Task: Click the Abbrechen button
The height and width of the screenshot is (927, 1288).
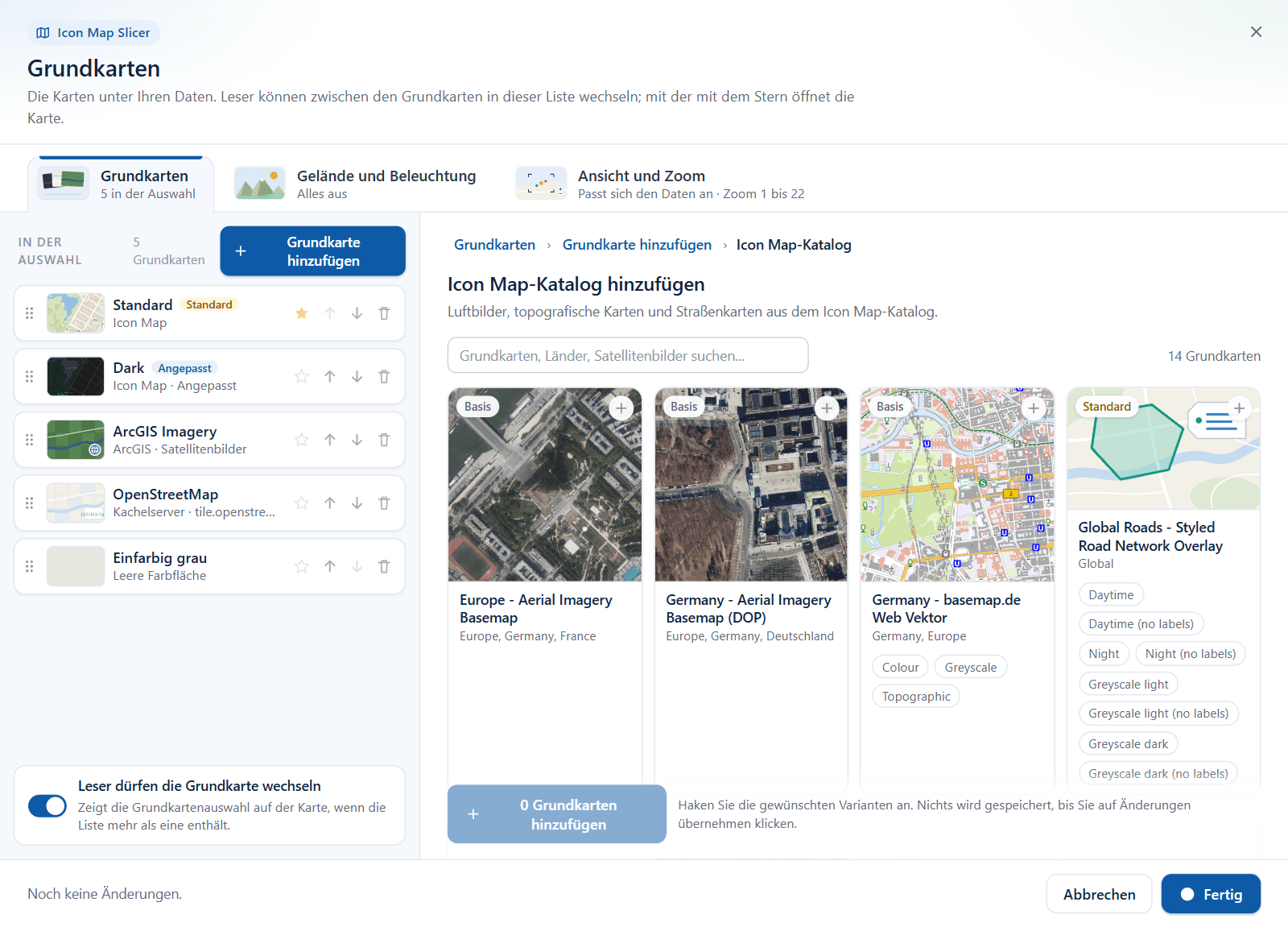Action: click(x=1099, y=894)
